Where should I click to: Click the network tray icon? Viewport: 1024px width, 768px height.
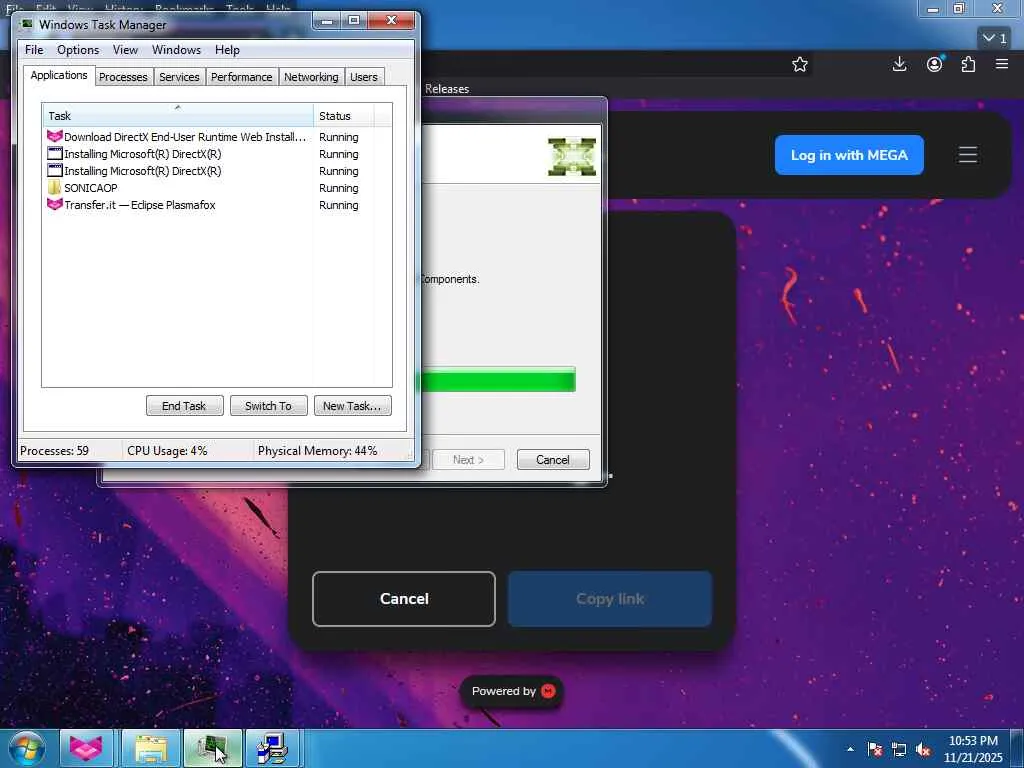pyautogui.click(x=899, y=749)
